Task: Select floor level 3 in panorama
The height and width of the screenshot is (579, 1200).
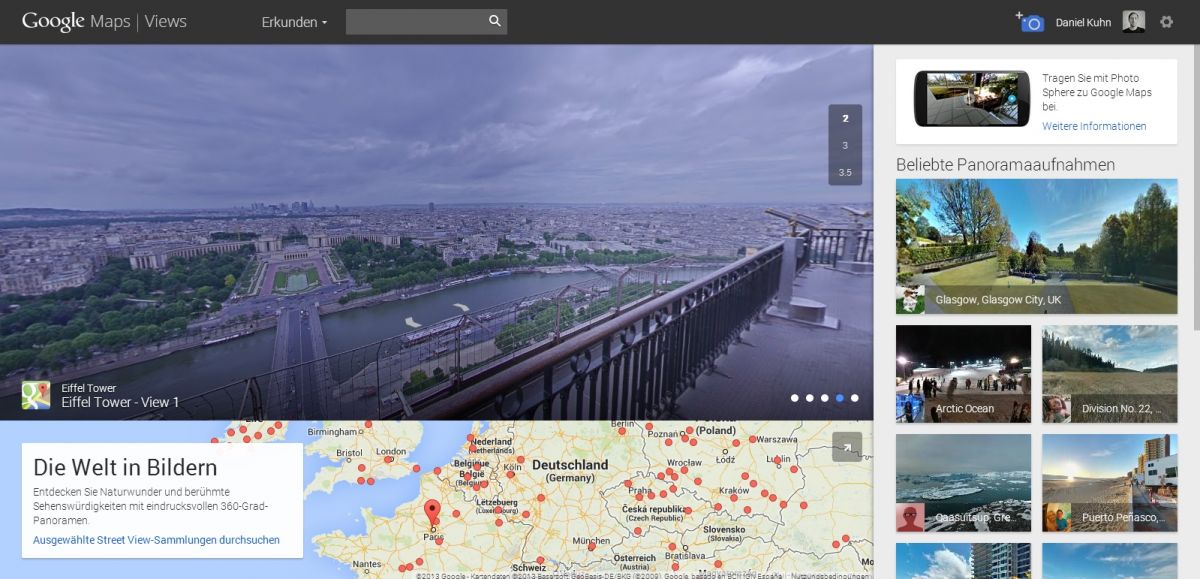Action: [845, 145]
